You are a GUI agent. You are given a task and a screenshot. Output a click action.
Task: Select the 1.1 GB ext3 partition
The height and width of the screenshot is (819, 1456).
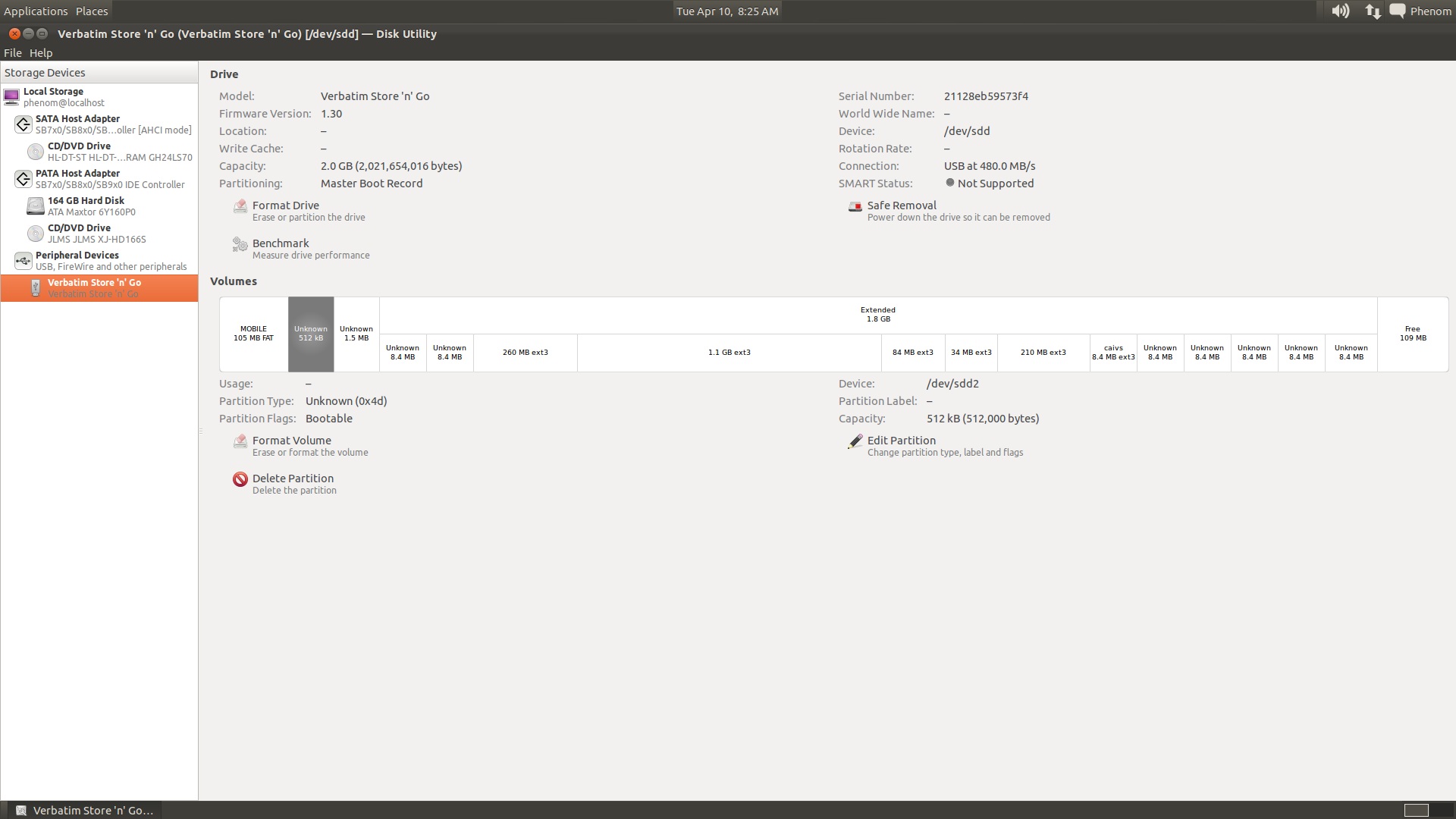coord(729,353)
